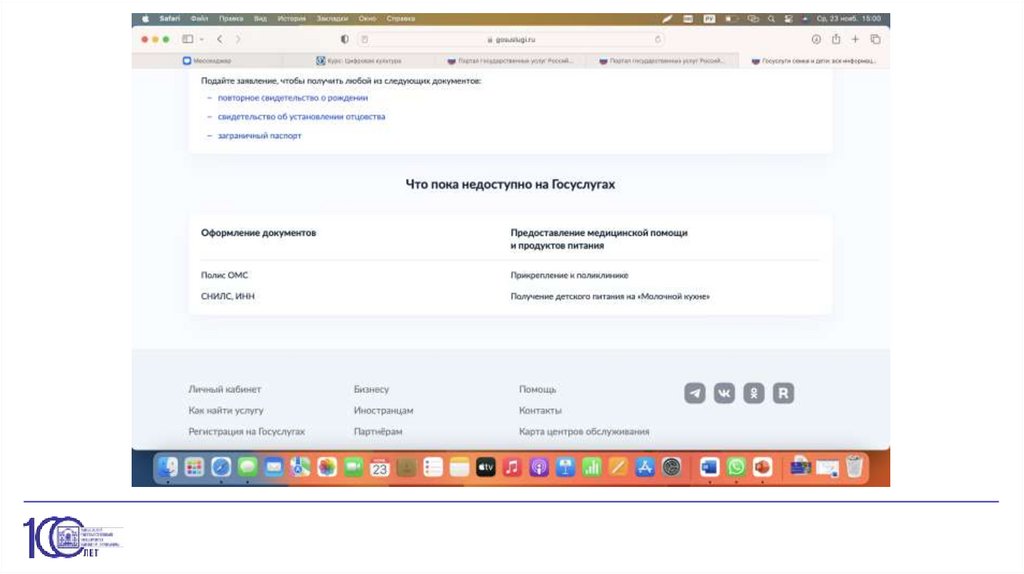Click the Share icon in Safari toolbar

(836, 39)
